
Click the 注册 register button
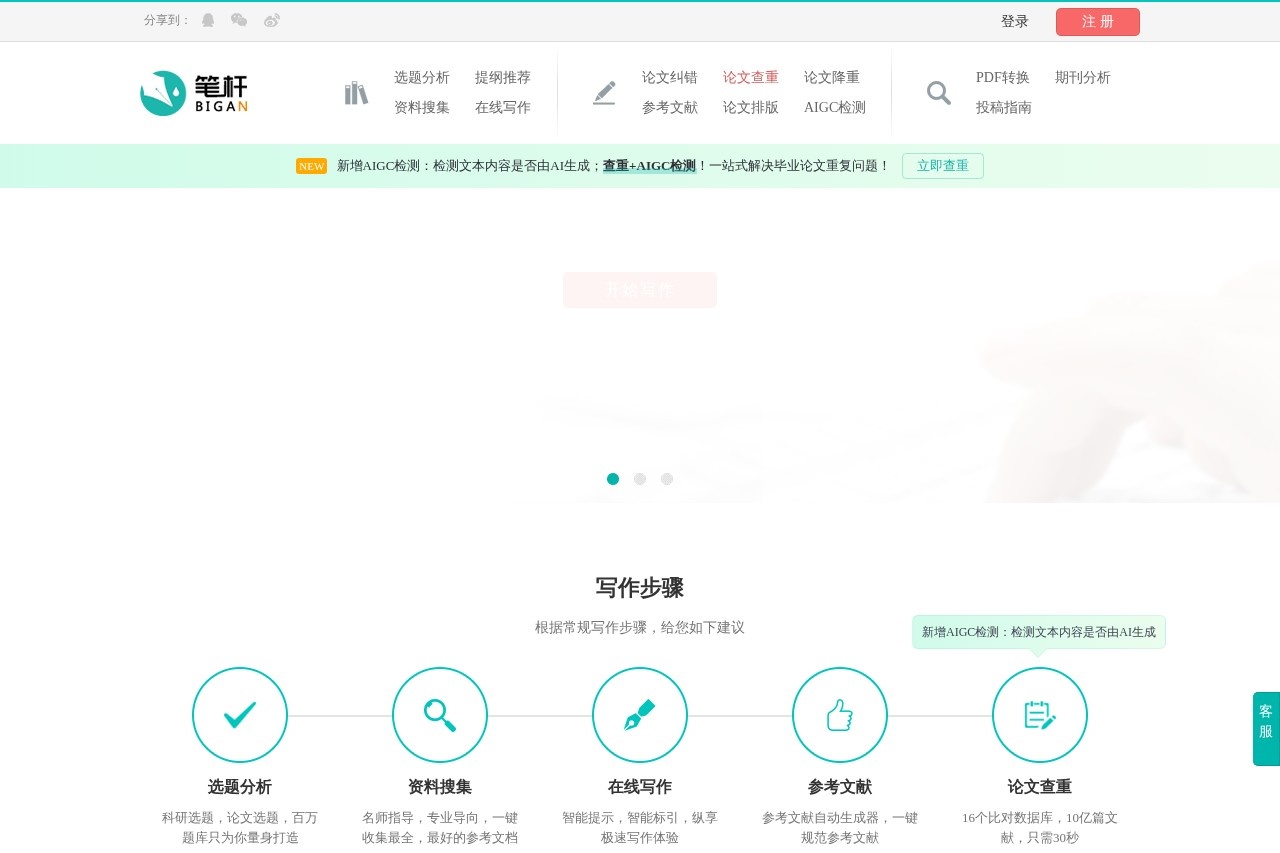pyautogui.click(x=1097, y=21)
